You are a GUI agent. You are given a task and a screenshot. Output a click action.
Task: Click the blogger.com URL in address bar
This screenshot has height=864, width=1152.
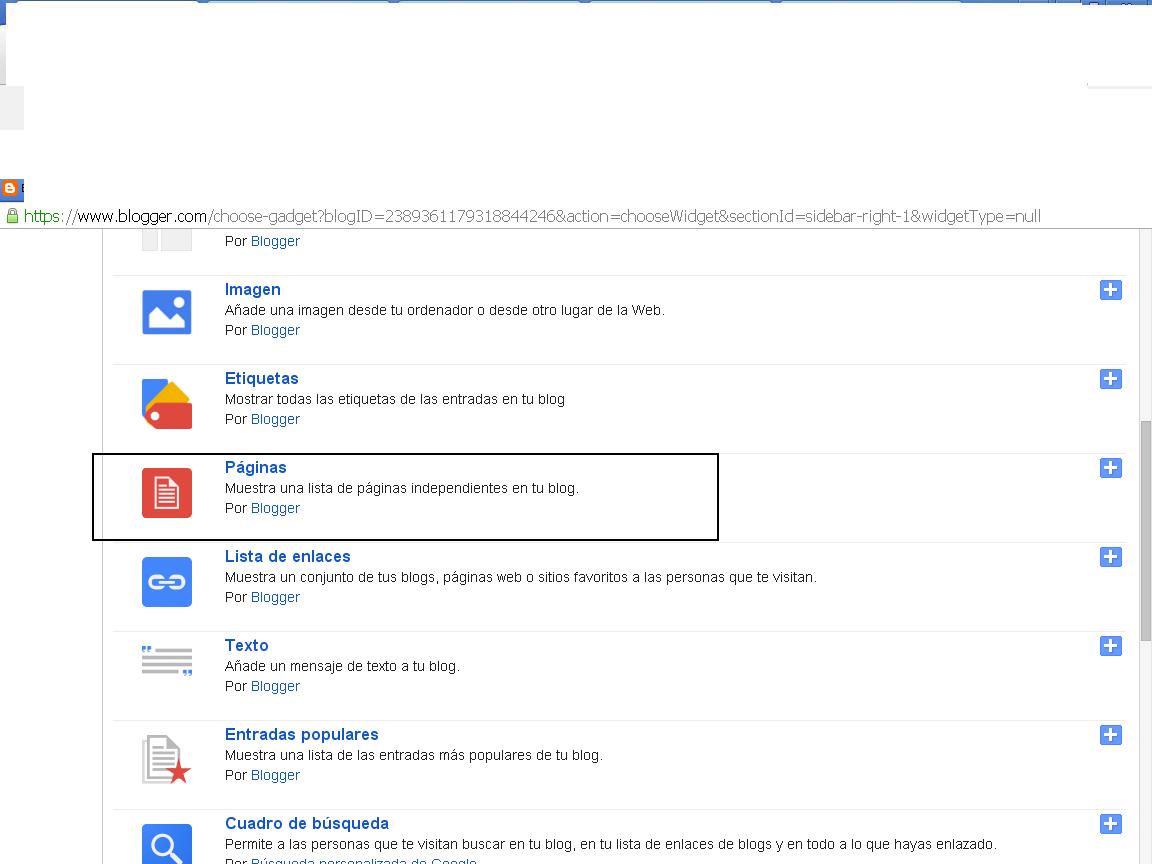coord(532,216)
